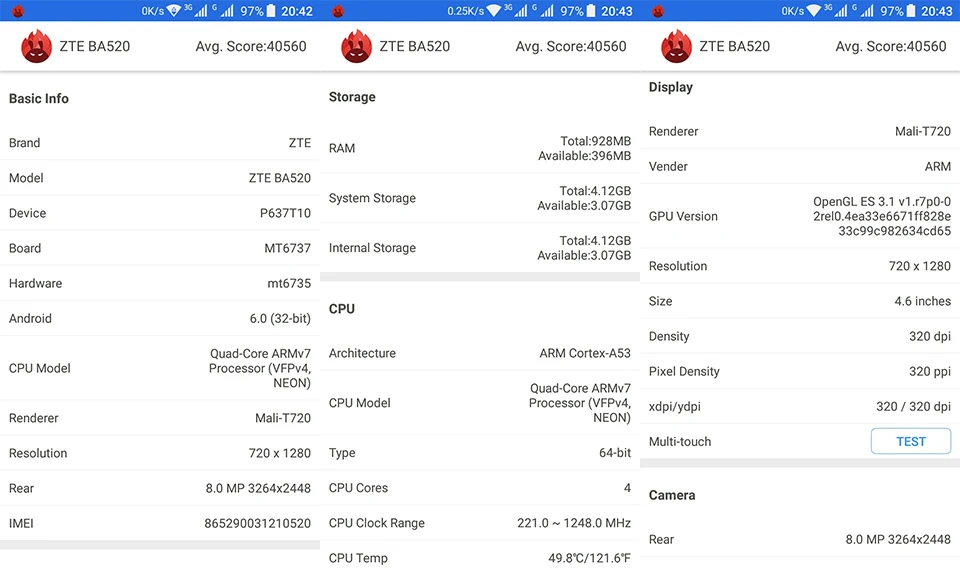Tap the Vender value ARM
The image size is (960, 569).
938,167
